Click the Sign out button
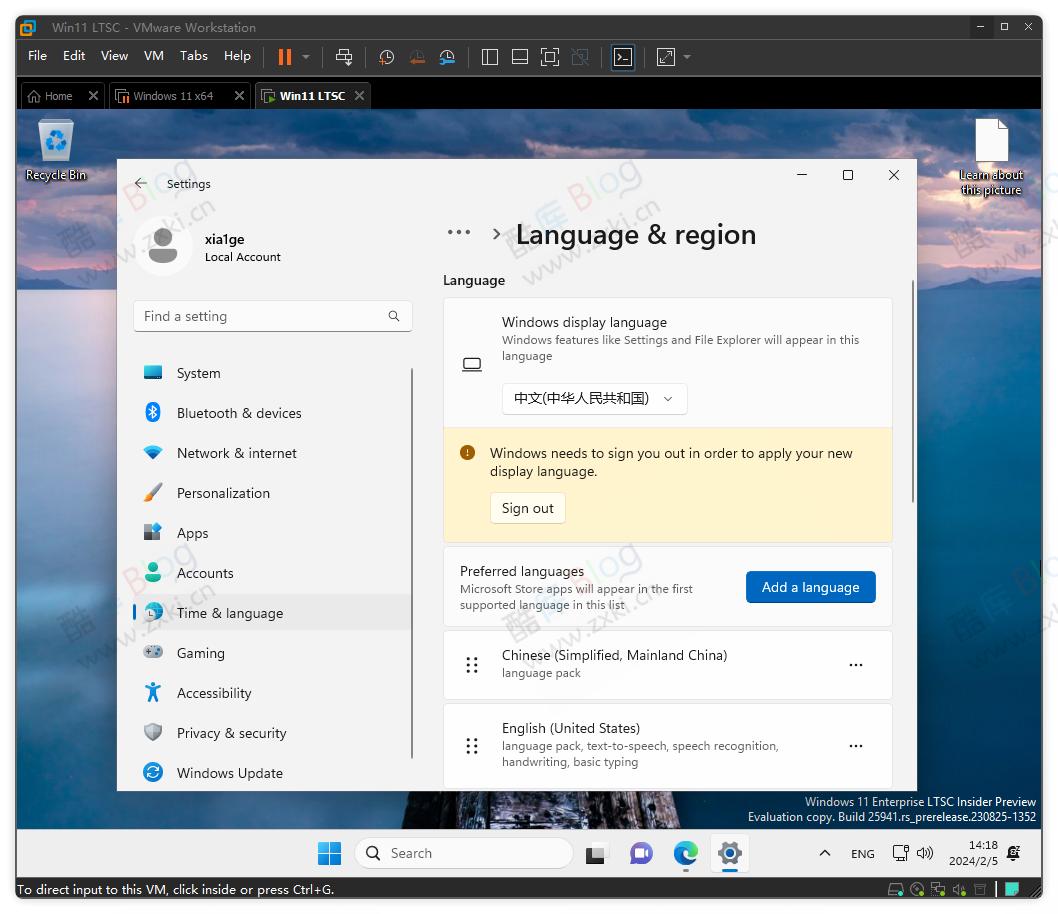The image size is (1058, 914). (x=527, y=508)
